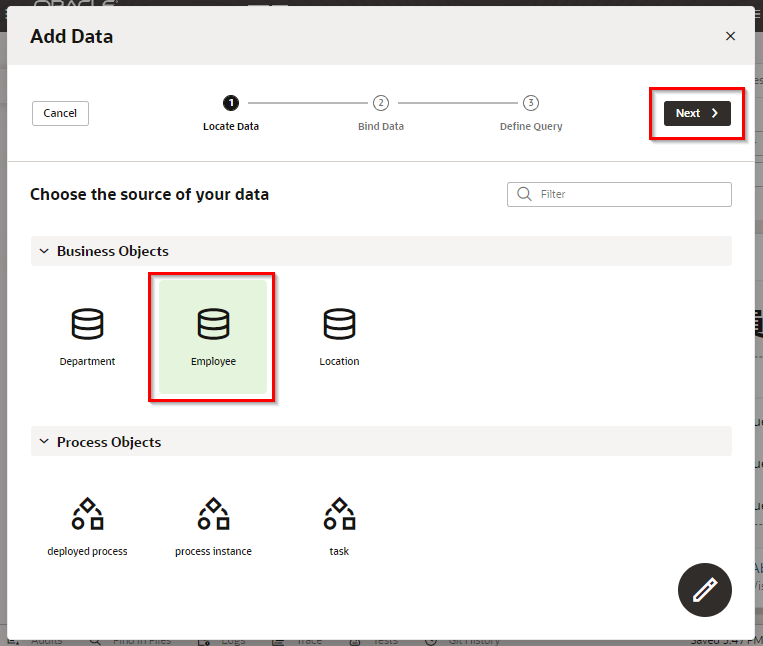
Task: Choose the Employee business object
Action: (x=213, y=336)
